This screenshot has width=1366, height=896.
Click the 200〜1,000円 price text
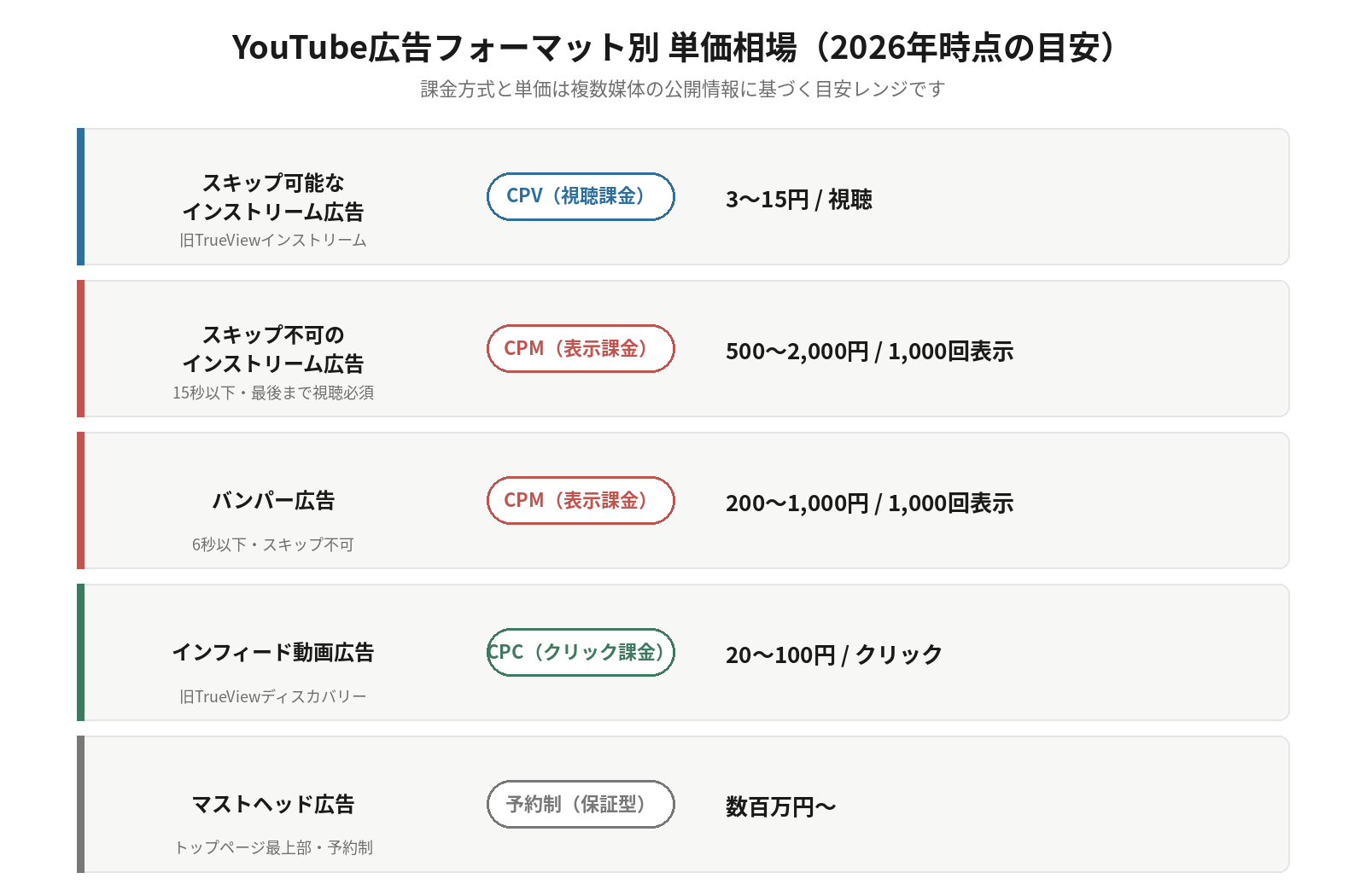[x=869, y=503]
